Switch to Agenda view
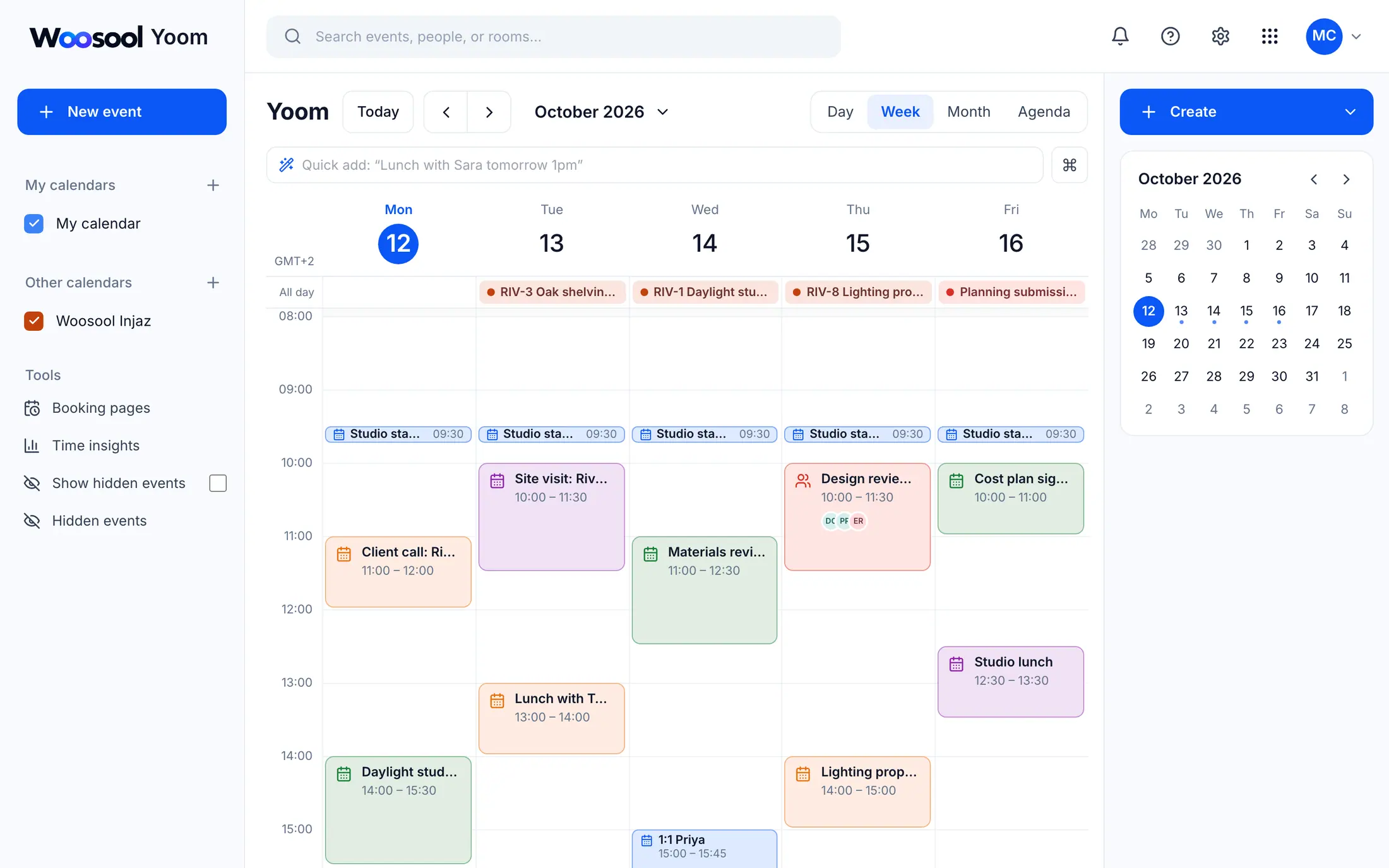The height and width of the screenshot is (868, 1389). click(1044, 112)
